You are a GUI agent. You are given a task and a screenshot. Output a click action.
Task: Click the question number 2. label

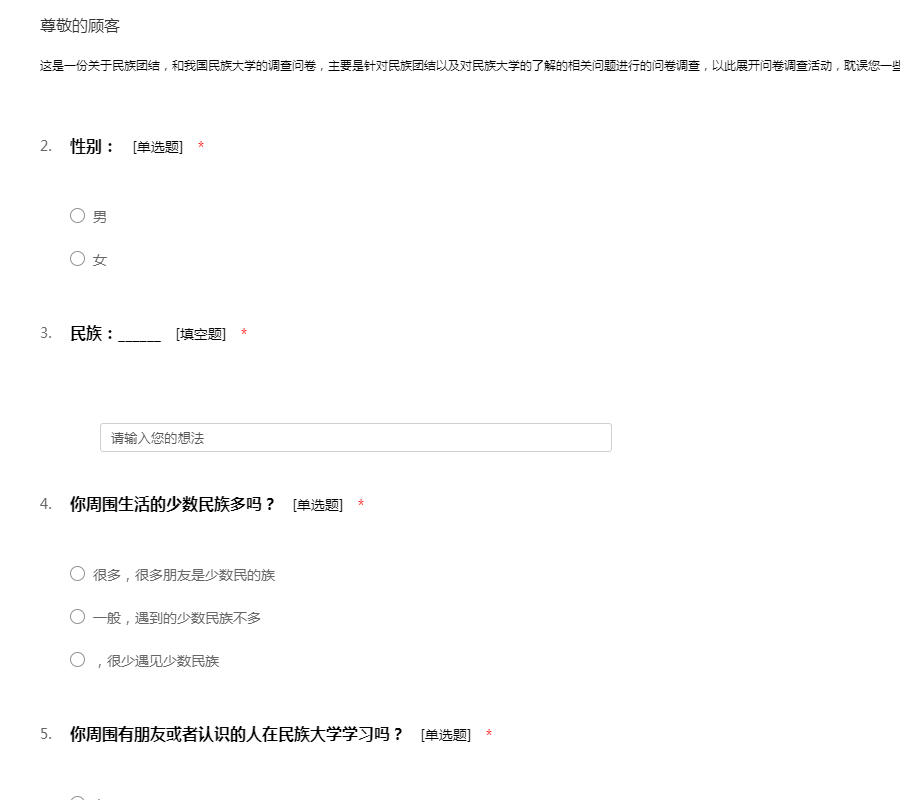(x=46, y=146)
